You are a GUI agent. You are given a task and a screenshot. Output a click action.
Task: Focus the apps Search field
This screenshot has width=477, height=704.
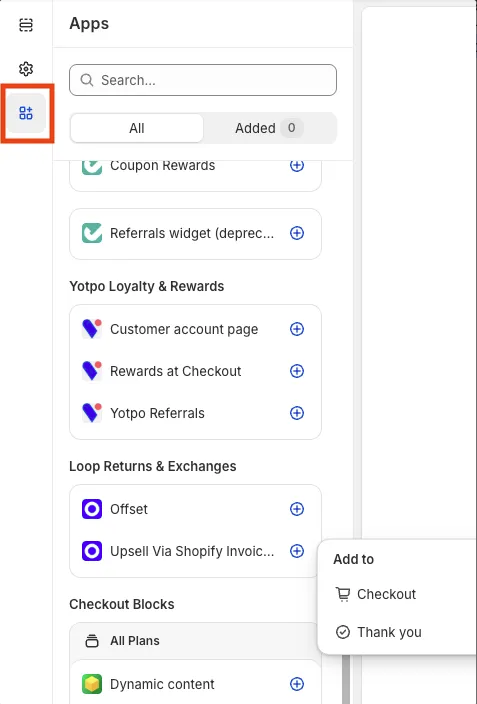point(203,80)
